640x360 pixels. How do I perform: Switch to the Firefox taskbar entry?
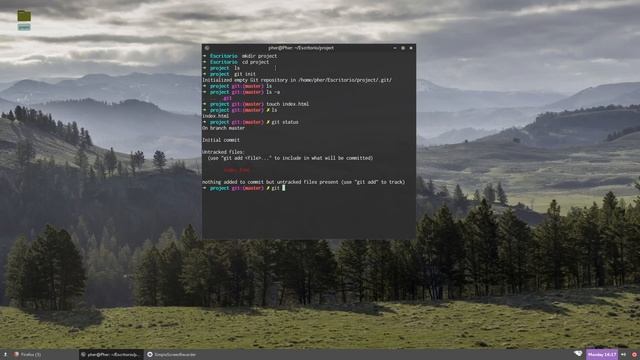click(27, 355)
